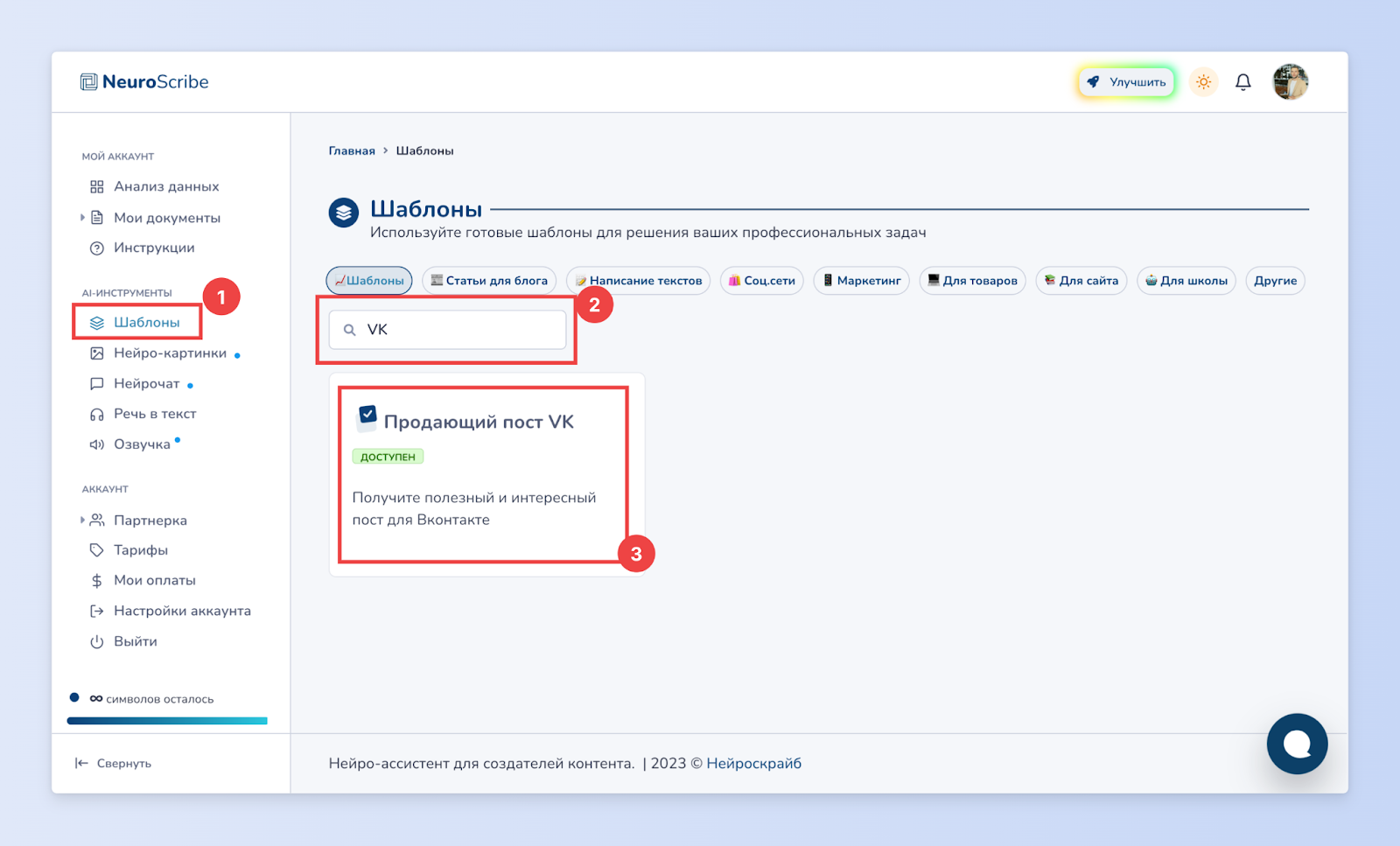The image size is (1400, 846).
Task: Open Партнерка in the sidebar
Action: click(139, 521)
